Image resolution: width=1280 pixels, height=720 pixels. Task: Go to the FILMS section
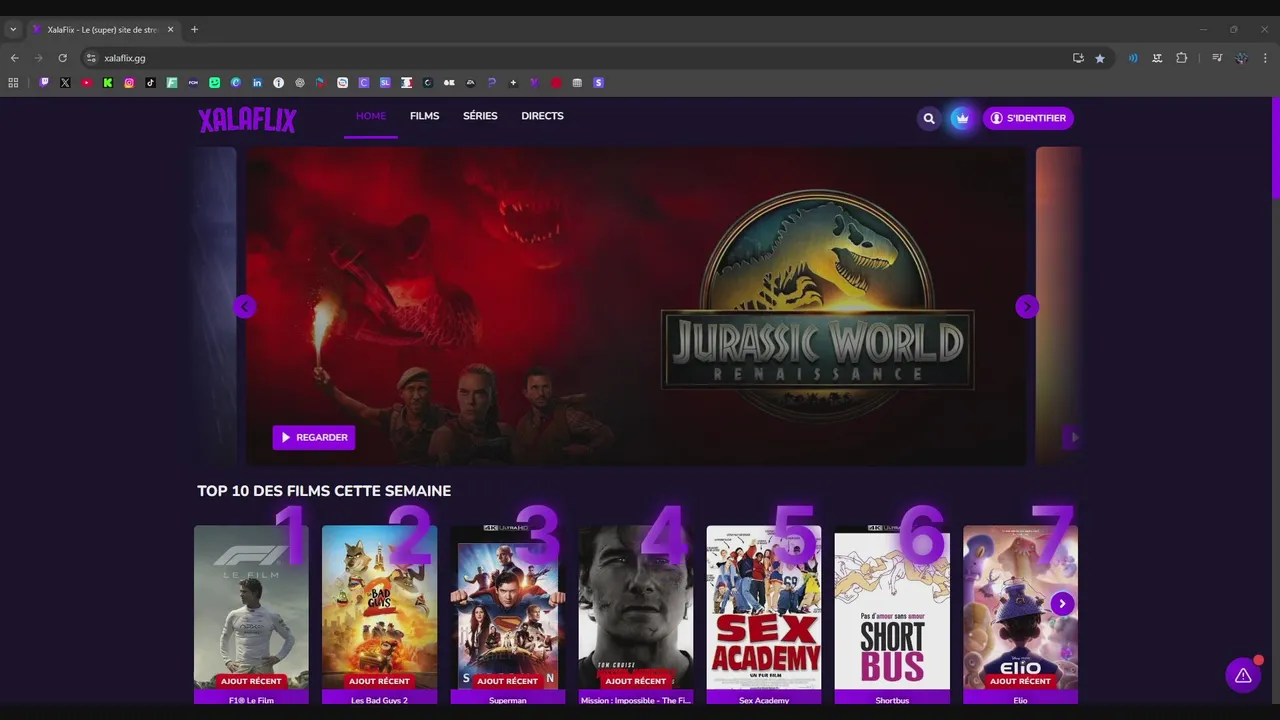tap(424, 116)
